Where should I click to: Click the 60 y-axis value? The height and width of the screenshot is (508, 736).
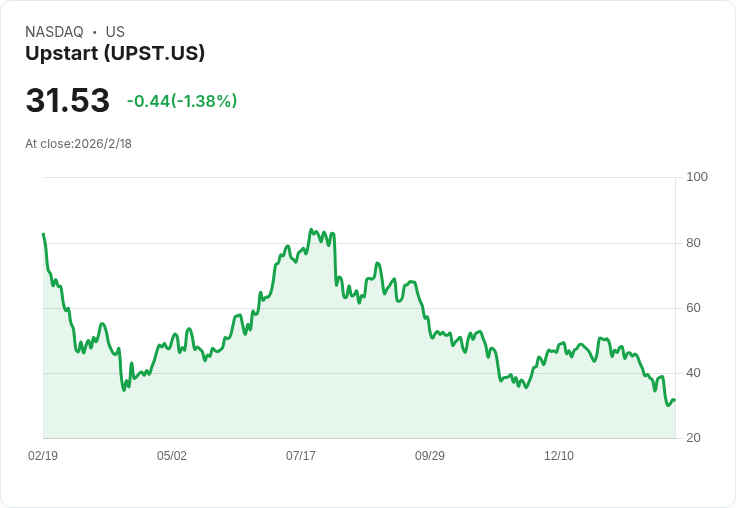click(694, 308)
